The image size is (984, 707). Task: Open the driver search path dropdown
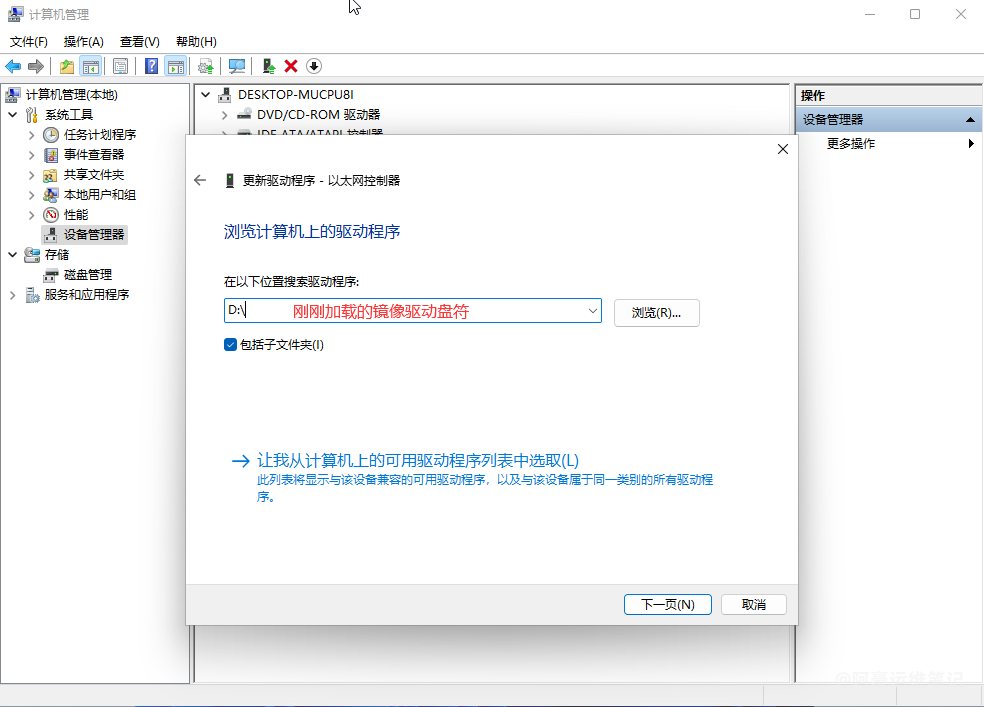click(x=593, y=312)
